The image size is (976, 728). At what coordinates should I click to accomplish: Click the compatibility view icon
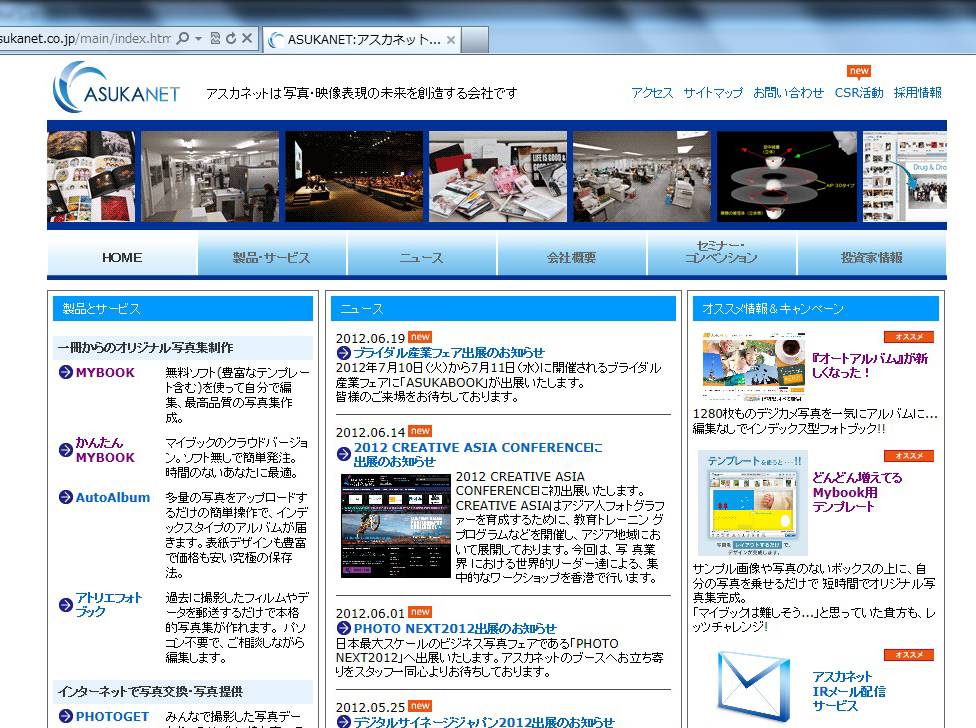point(215,39)
